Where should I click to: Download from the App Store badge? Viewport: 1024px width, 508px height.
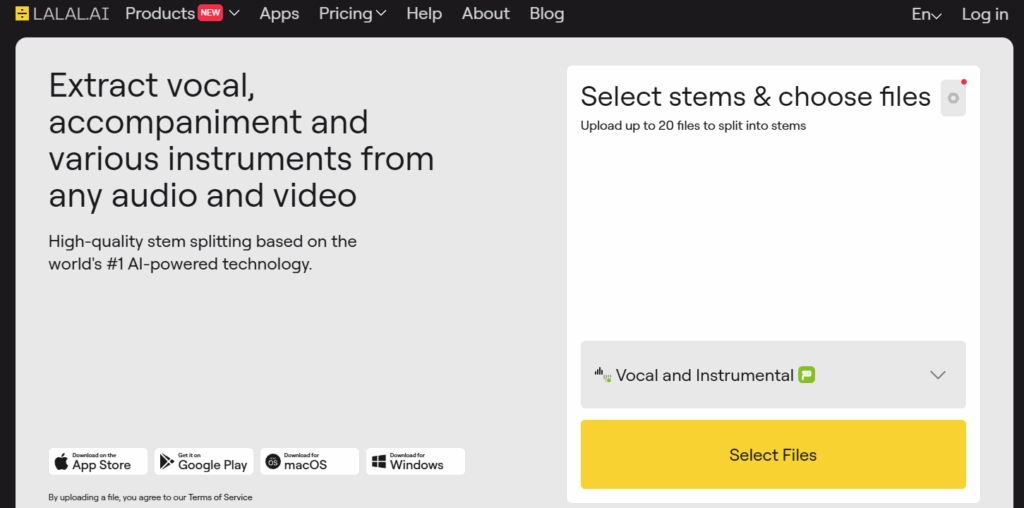(98, 461)
